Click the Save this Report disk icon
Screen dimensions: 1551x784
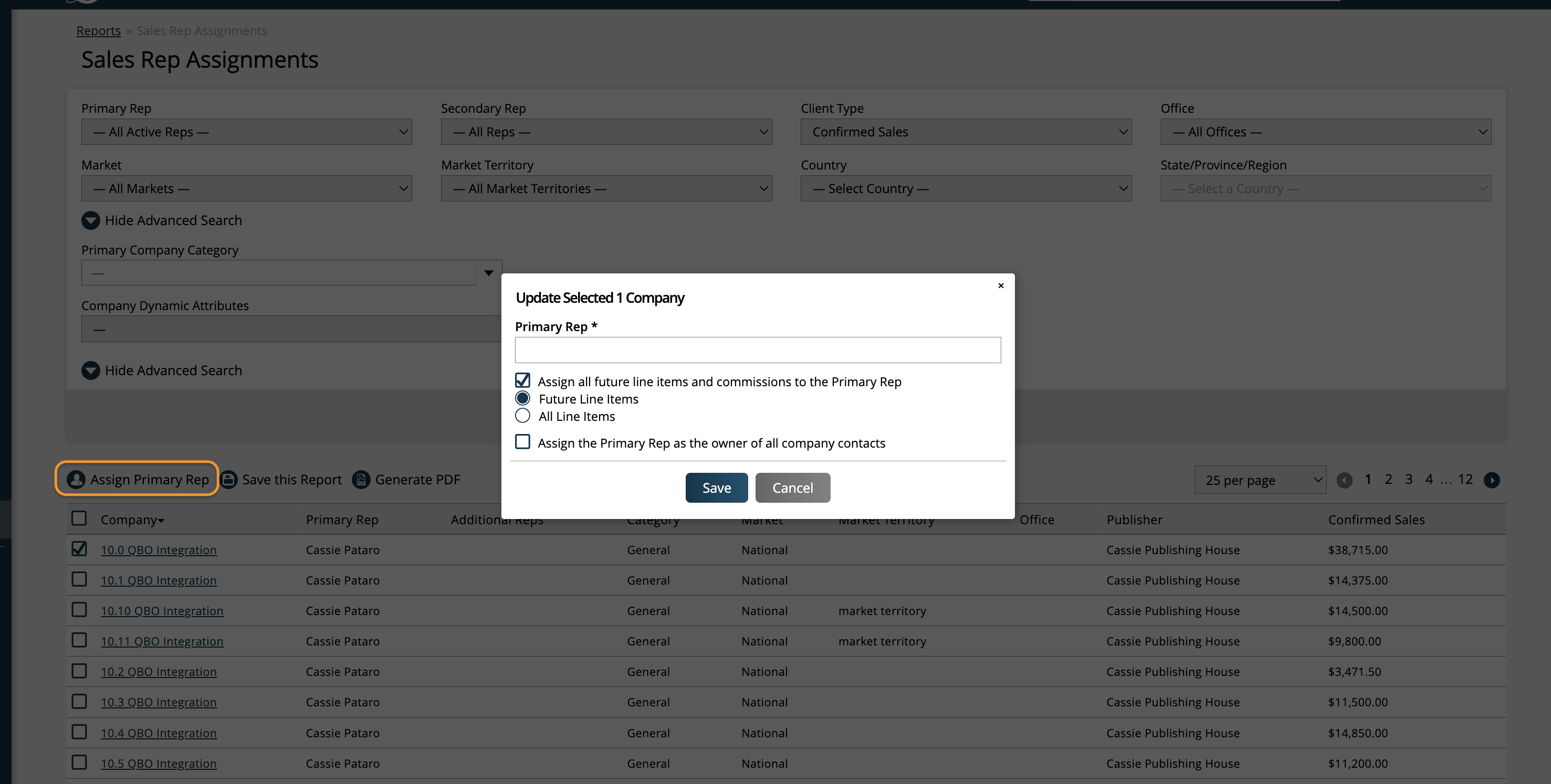(x=228, y=479)
